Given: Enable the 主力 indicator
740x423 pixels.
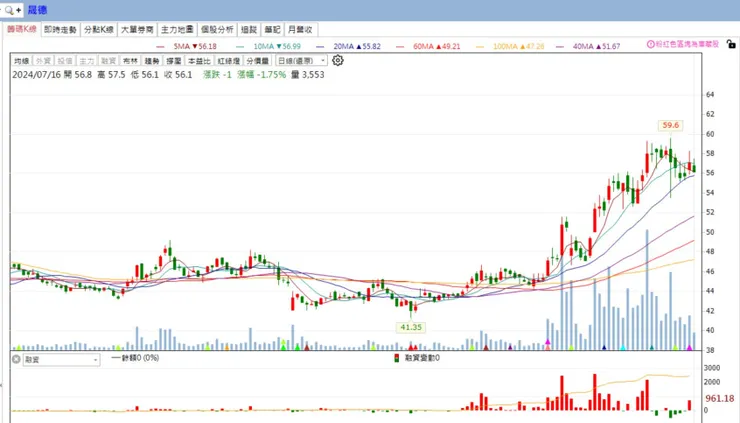Looking at the screenshot, I should [x=87, y=61].
